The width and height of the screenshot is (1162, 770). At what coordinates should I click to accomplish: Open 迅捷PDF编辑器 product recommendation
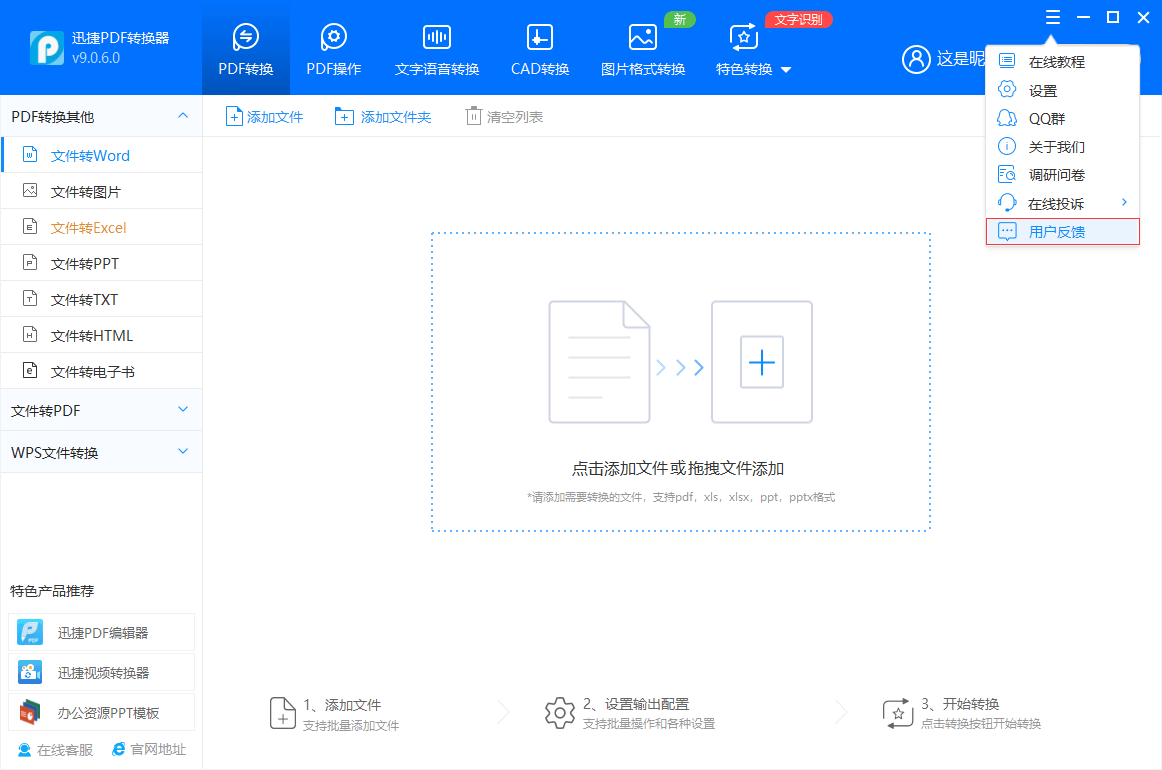102,632
